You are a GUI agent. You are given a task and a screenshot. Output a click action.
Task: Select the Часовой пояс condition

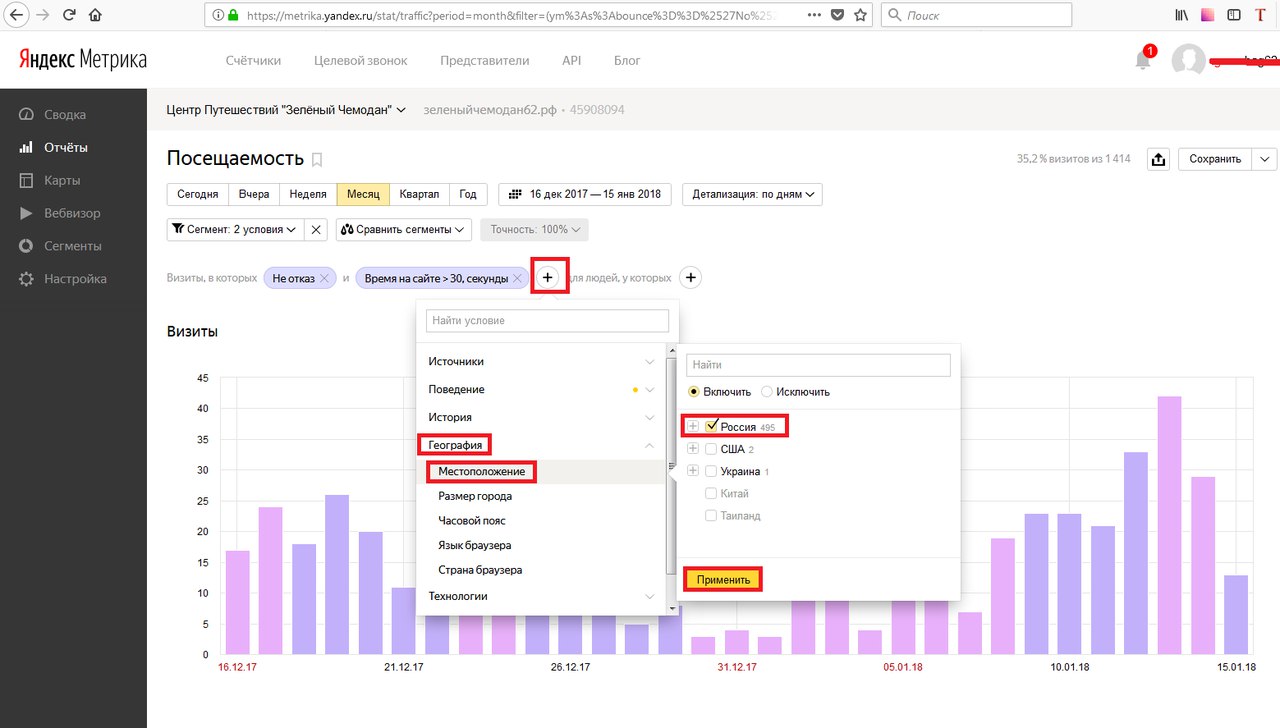(541, 521)
